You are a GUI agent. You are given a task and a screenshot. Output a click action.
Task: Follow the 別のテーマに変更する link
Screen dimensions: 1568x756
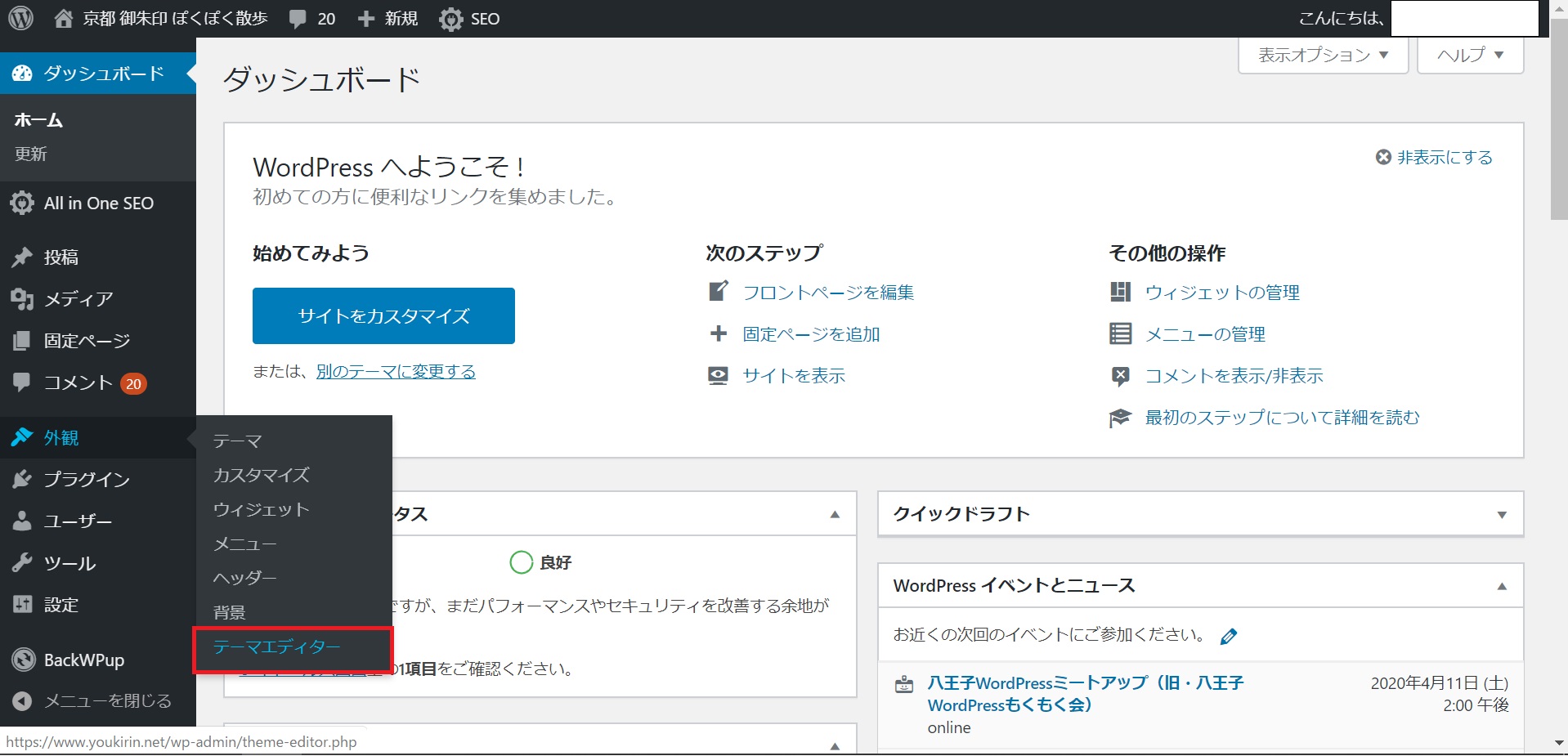(396, 371)
